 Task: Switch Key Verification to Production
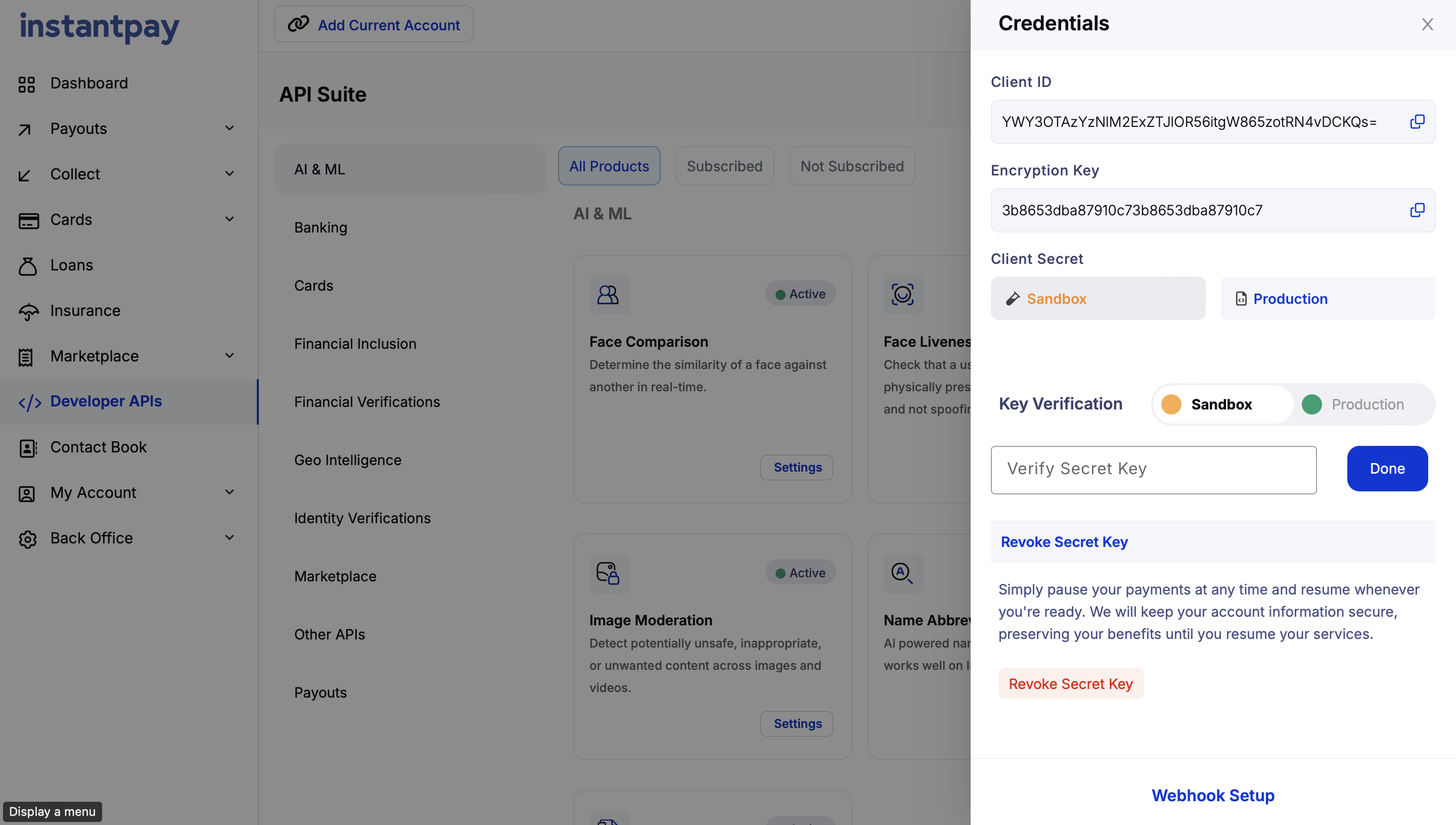1366,404
